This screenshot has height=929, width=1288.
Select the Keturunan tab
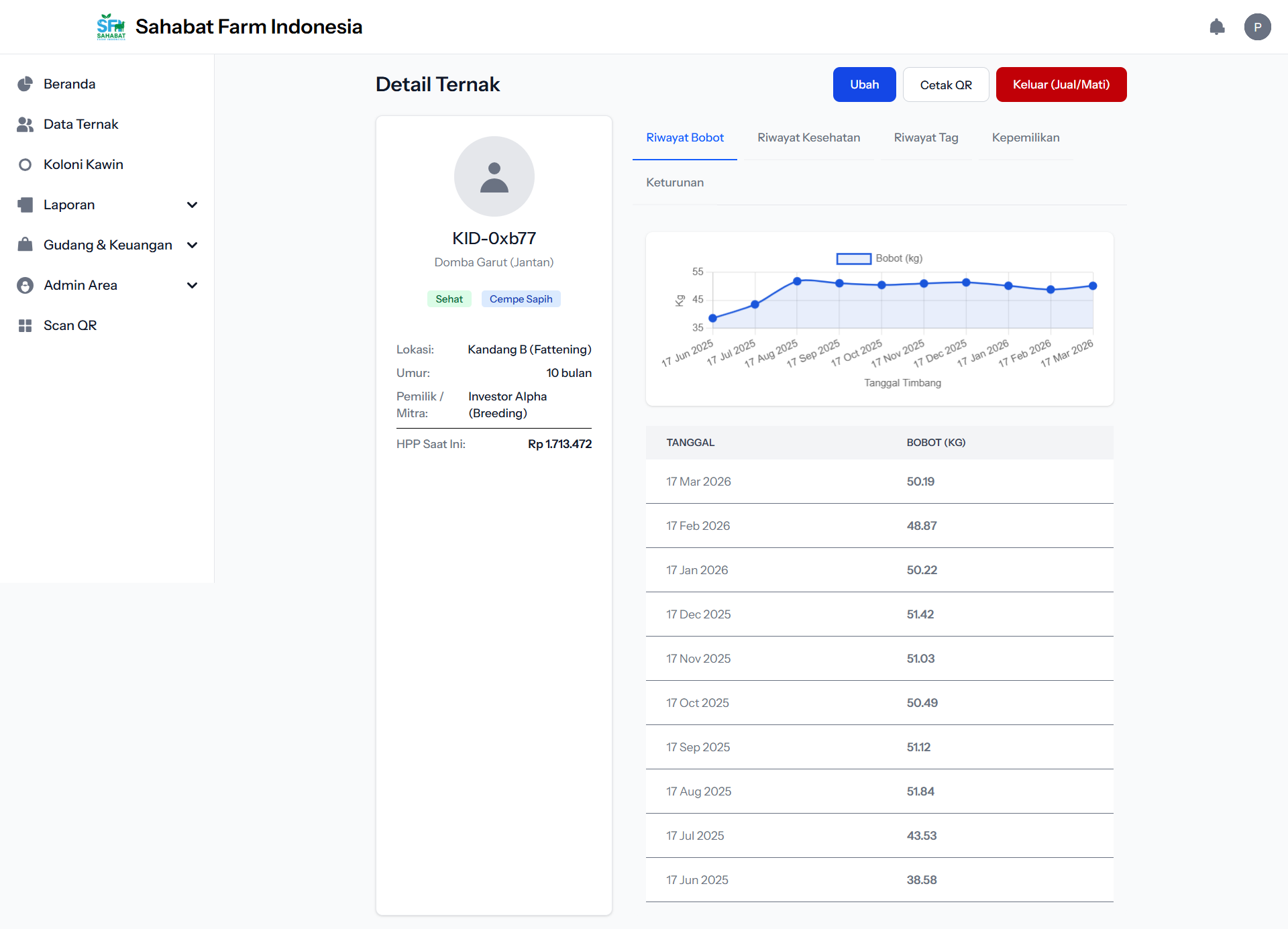pos(674,182)
